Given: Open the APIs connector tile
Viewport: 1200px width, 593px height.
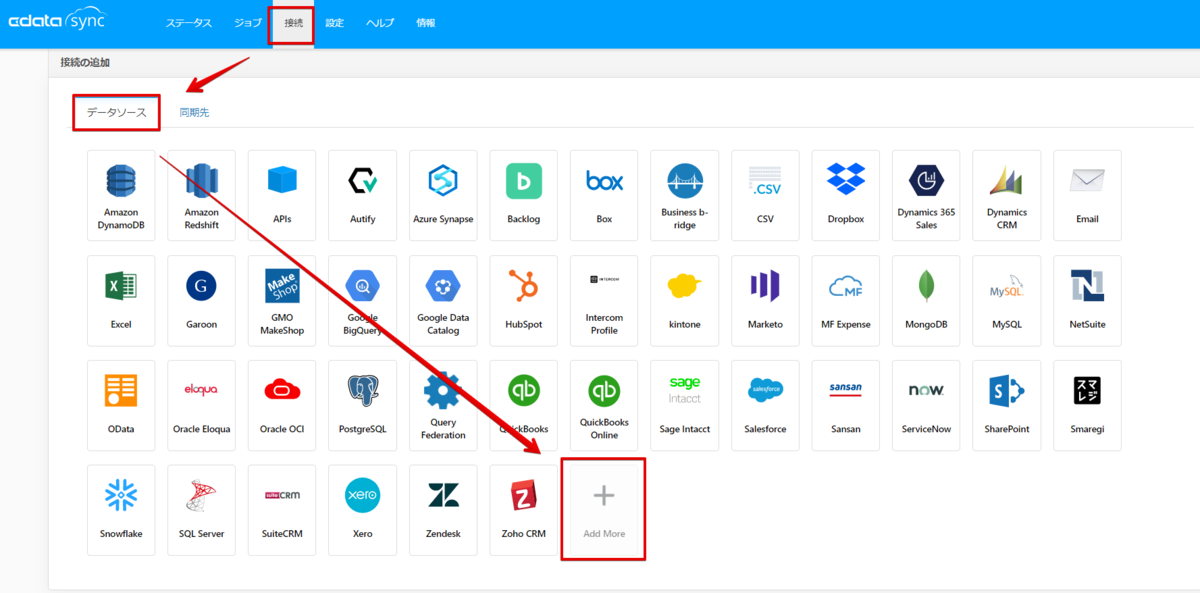Looking at the screenshot, I should [282, 195].
